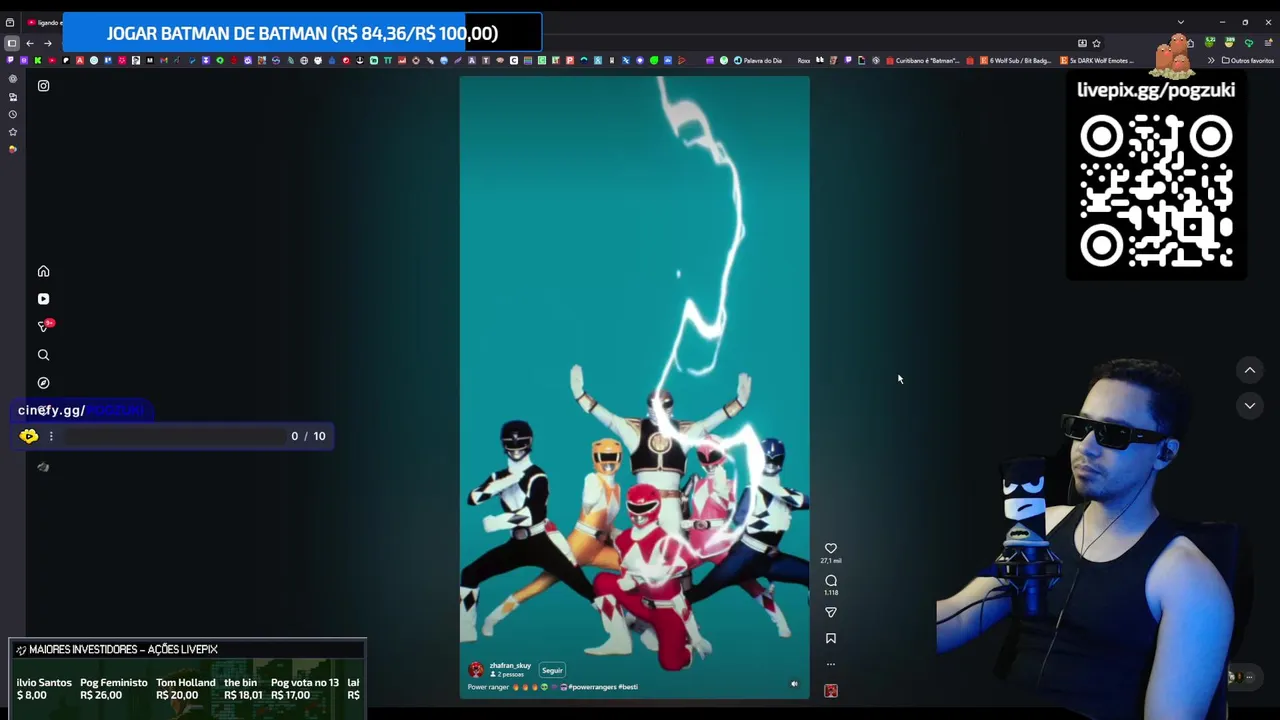The image size is (1280, 720).
Task: Open the collections icon in browser sidebar
Action: coord(12,97)
